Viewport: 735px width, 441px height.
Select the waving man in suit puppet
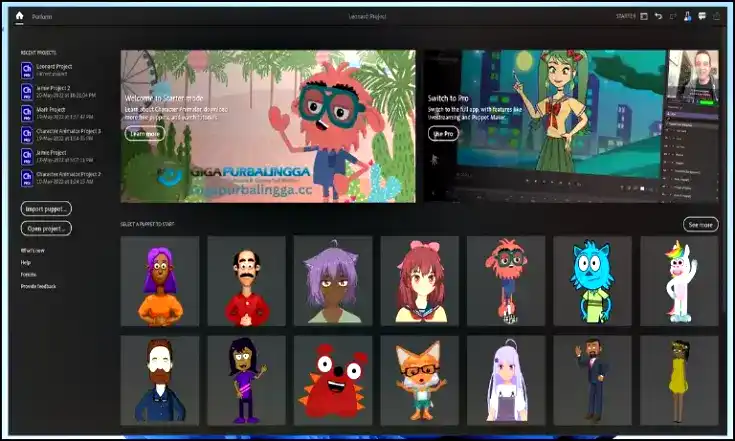pos(592,381)
